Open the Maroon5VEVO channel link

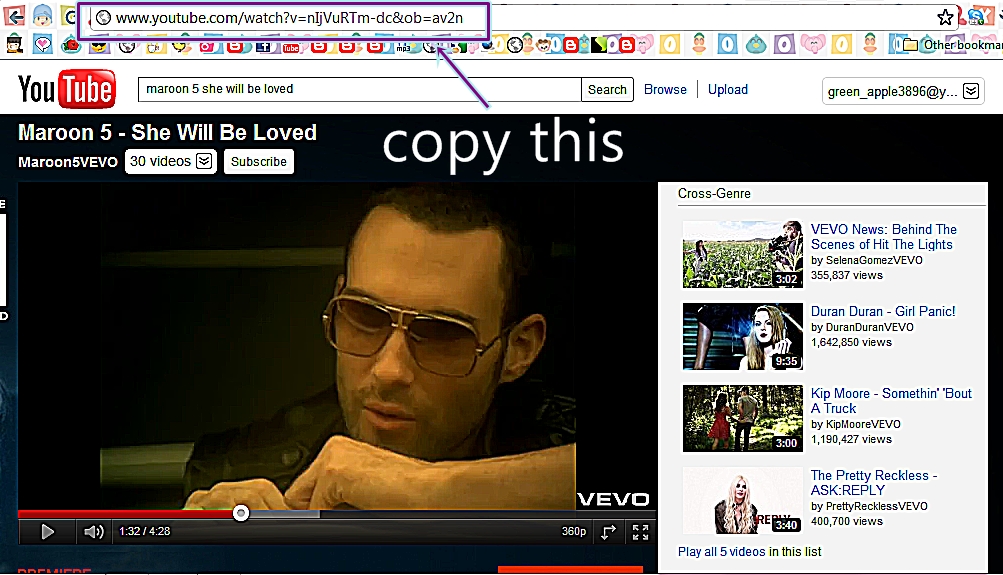pyautogui.click(x=68, y=162)
